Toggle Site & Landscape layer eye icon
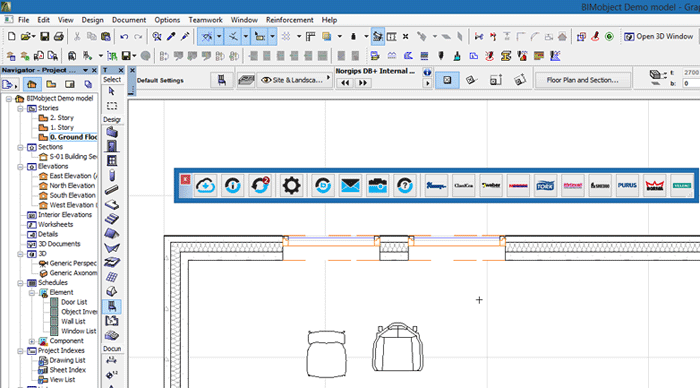This screenshot has height=388, width=700. click(x=266, y=80)
